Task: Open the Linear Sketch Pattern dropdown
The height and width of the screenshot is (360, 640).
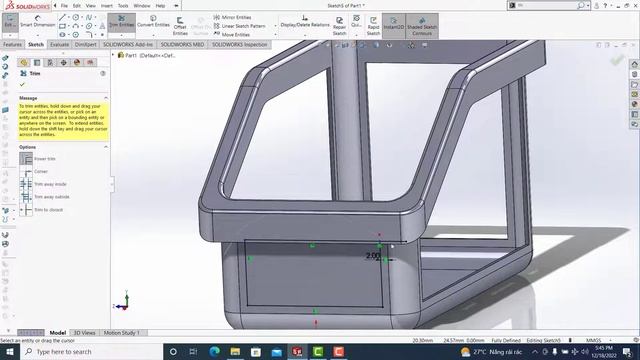Action: click(276, 26)
